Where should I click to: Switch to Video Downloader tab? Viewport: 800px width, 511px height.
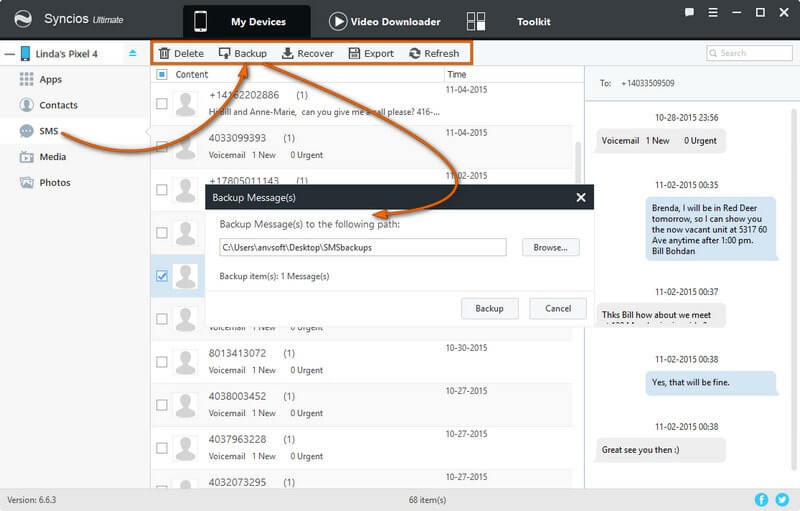pos(385,21)
